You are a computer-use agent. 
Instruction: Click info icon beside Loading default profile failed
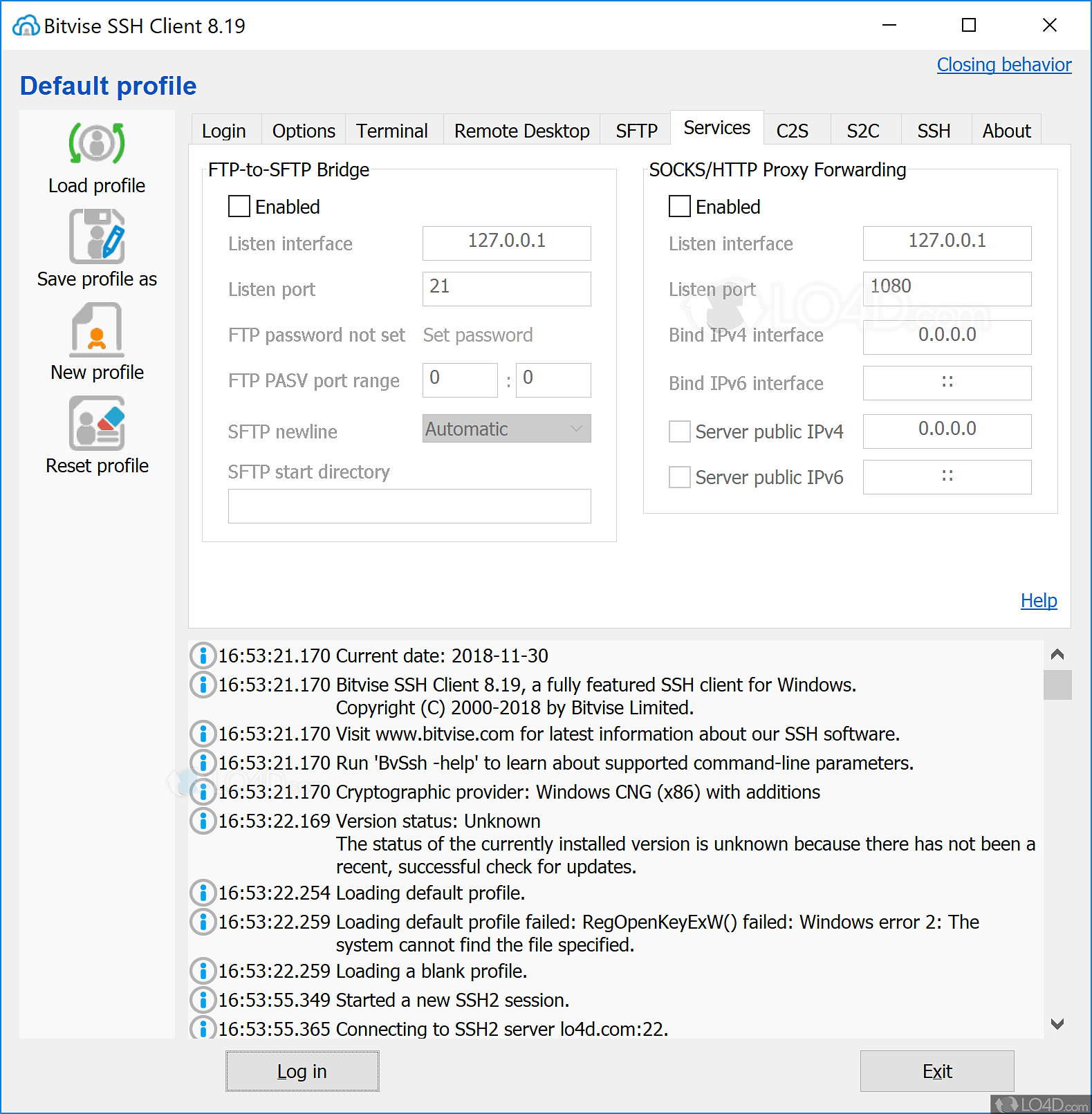(203, 922)
